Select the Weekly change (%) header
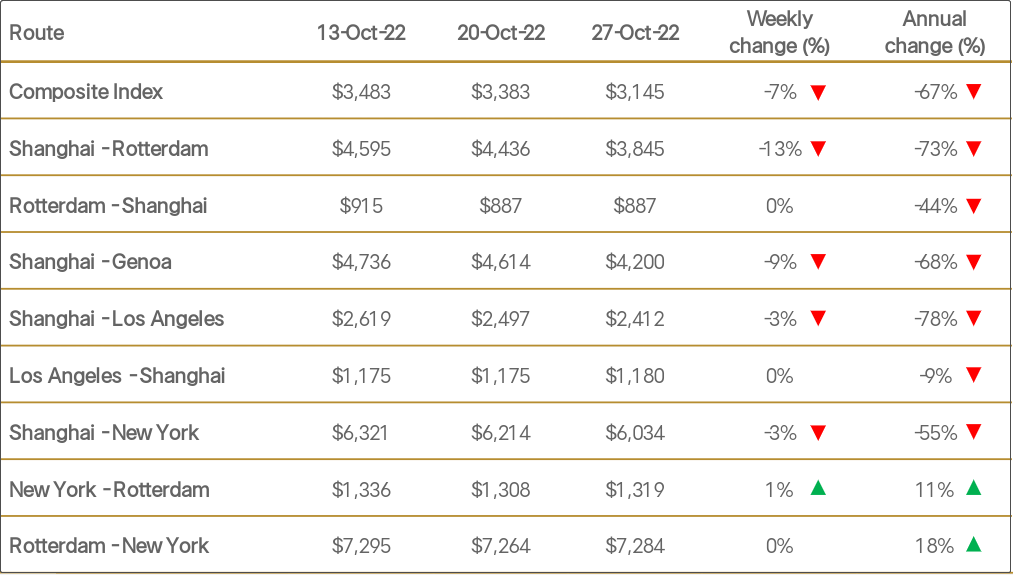Screen dimensions: 1013x575 click(x=779, y=32)
